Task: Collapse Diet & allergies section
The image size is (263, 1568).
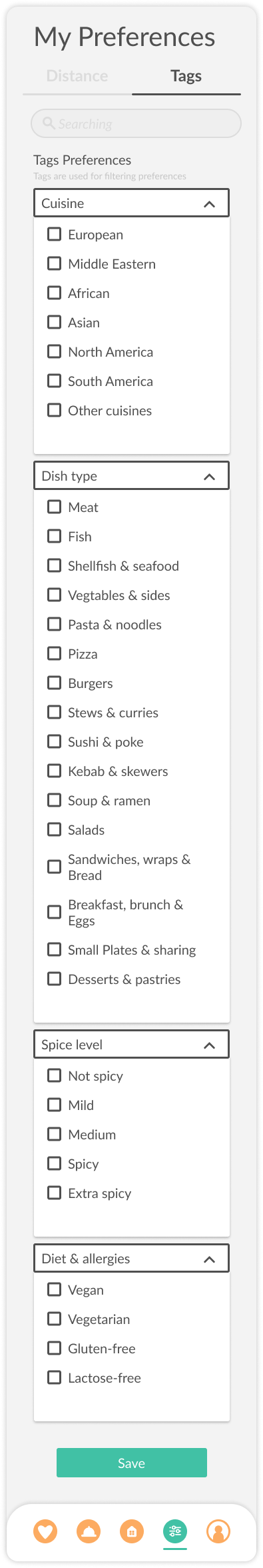Action: 209,1259
